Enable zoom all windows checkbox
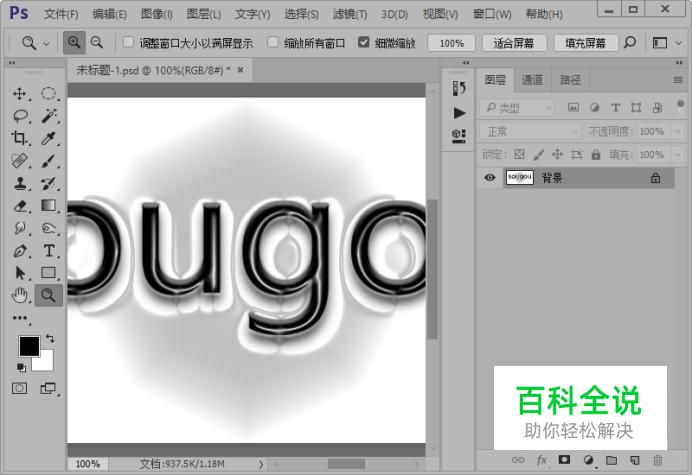The image size is (692, 475). click(273, 42)
